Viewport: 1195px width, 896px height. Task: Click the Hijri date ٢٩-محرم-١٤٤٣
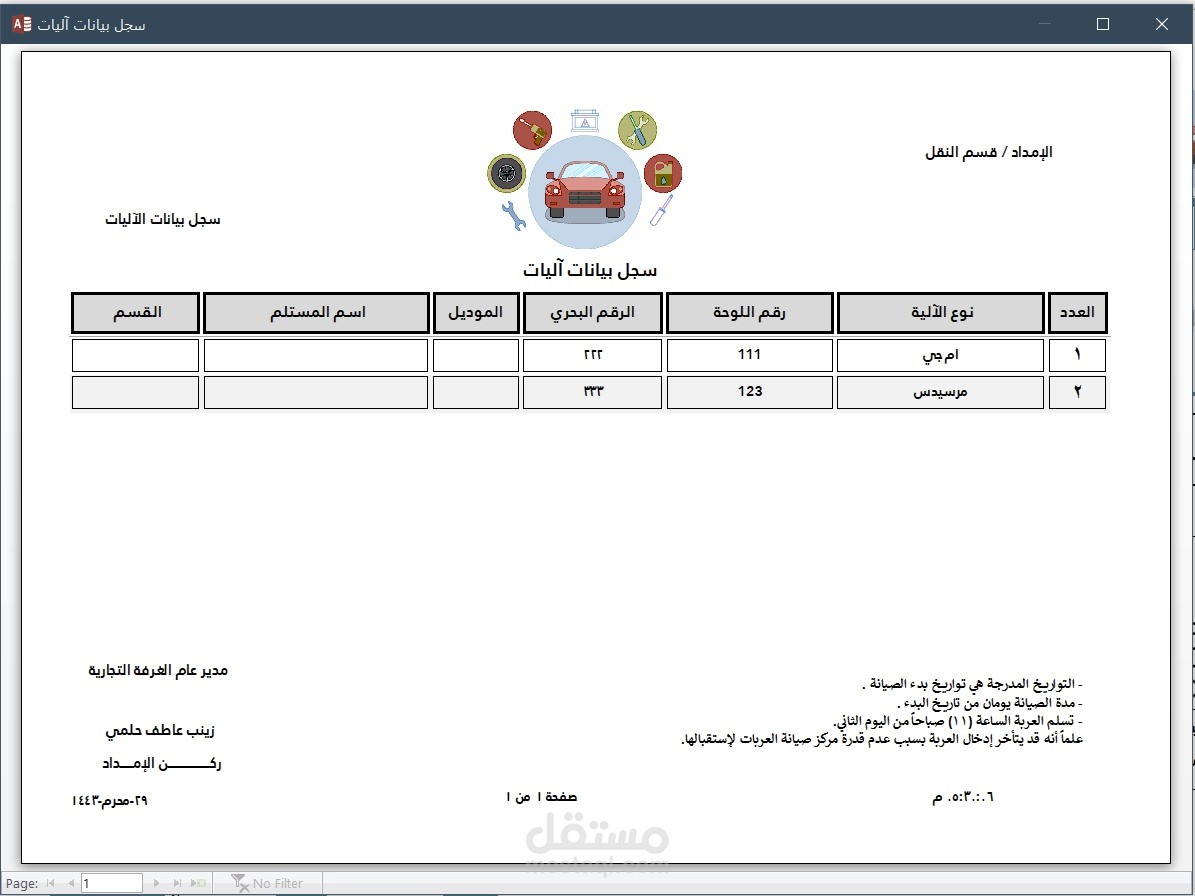pos(110,800)
